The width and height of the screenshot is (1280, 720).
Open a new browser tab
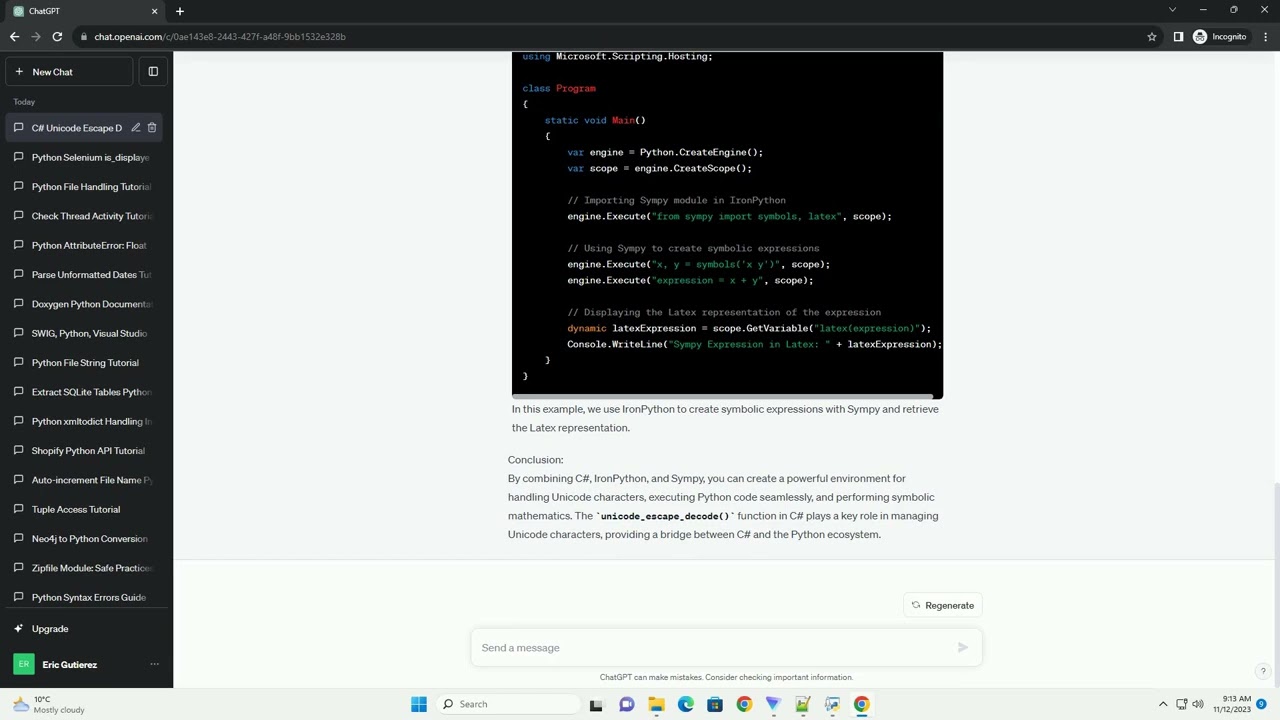point(180,11)
